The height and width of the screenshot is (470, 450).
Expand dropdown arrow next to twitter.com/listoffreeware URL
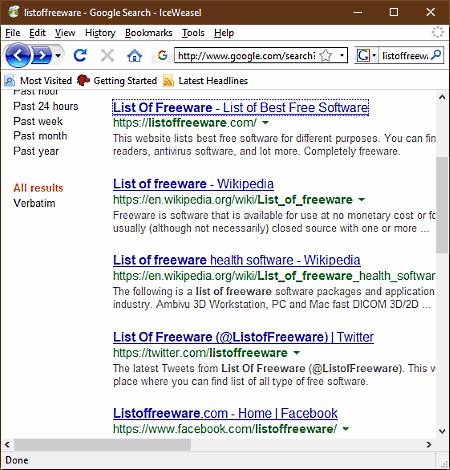(296, 352)
